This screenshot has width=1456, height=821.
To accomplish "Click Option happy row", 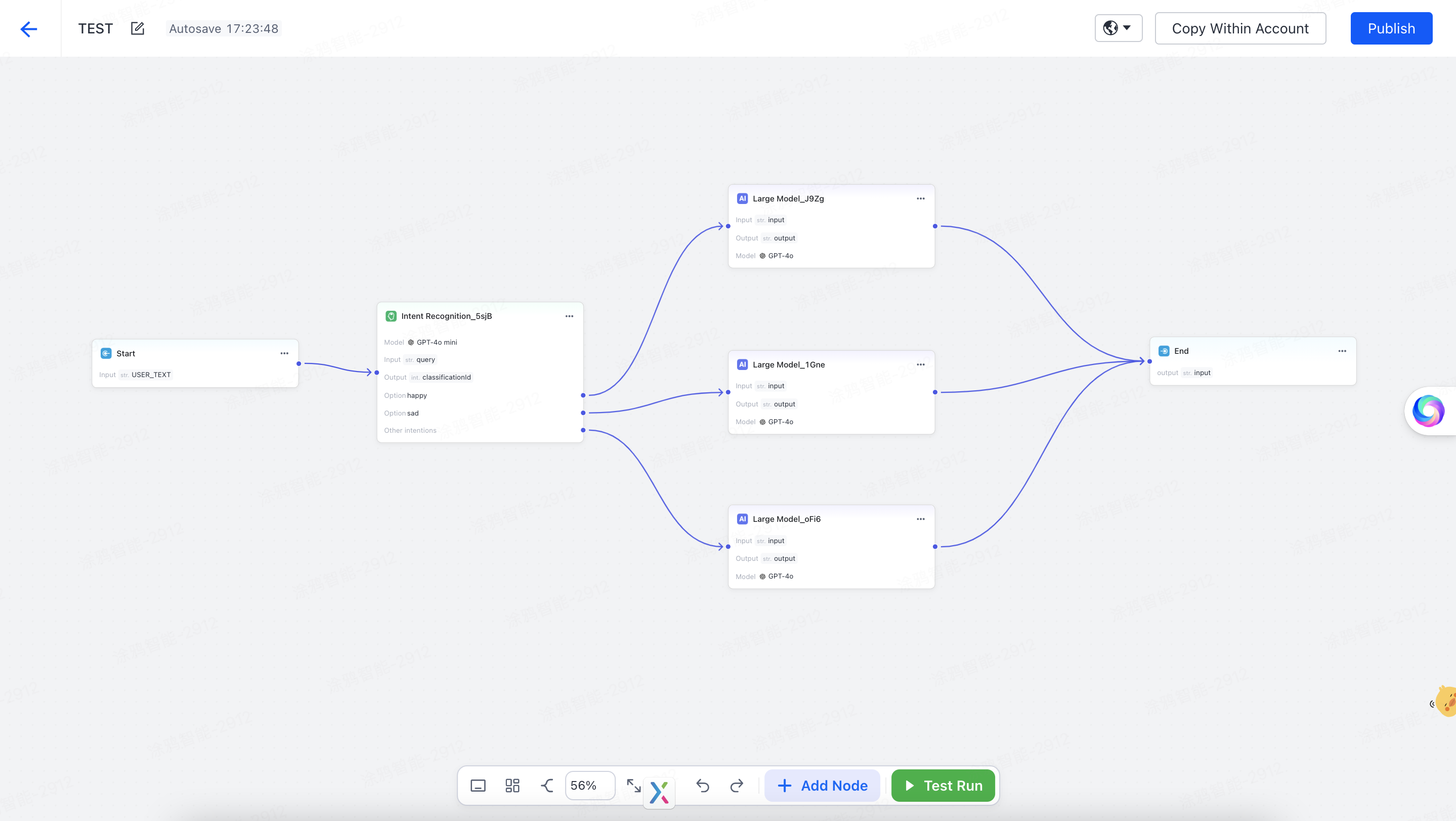I will point(480,395).
